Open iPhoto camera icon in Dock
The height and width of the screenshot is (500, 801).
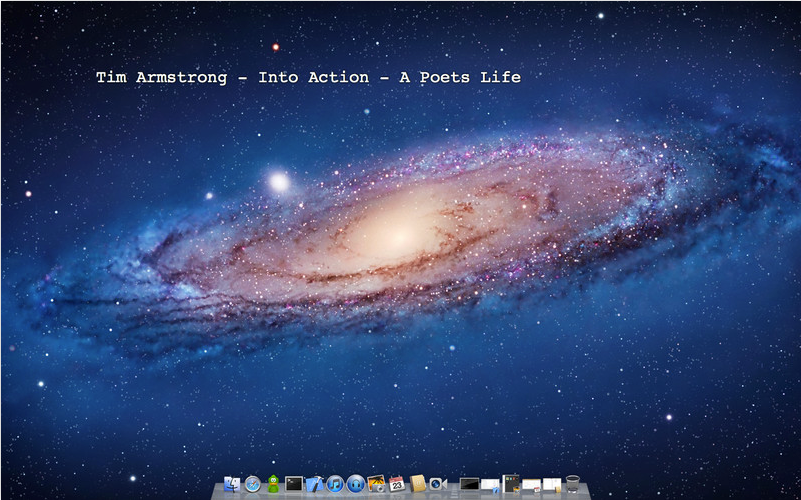pyautogui.click(x=376, y=484)
